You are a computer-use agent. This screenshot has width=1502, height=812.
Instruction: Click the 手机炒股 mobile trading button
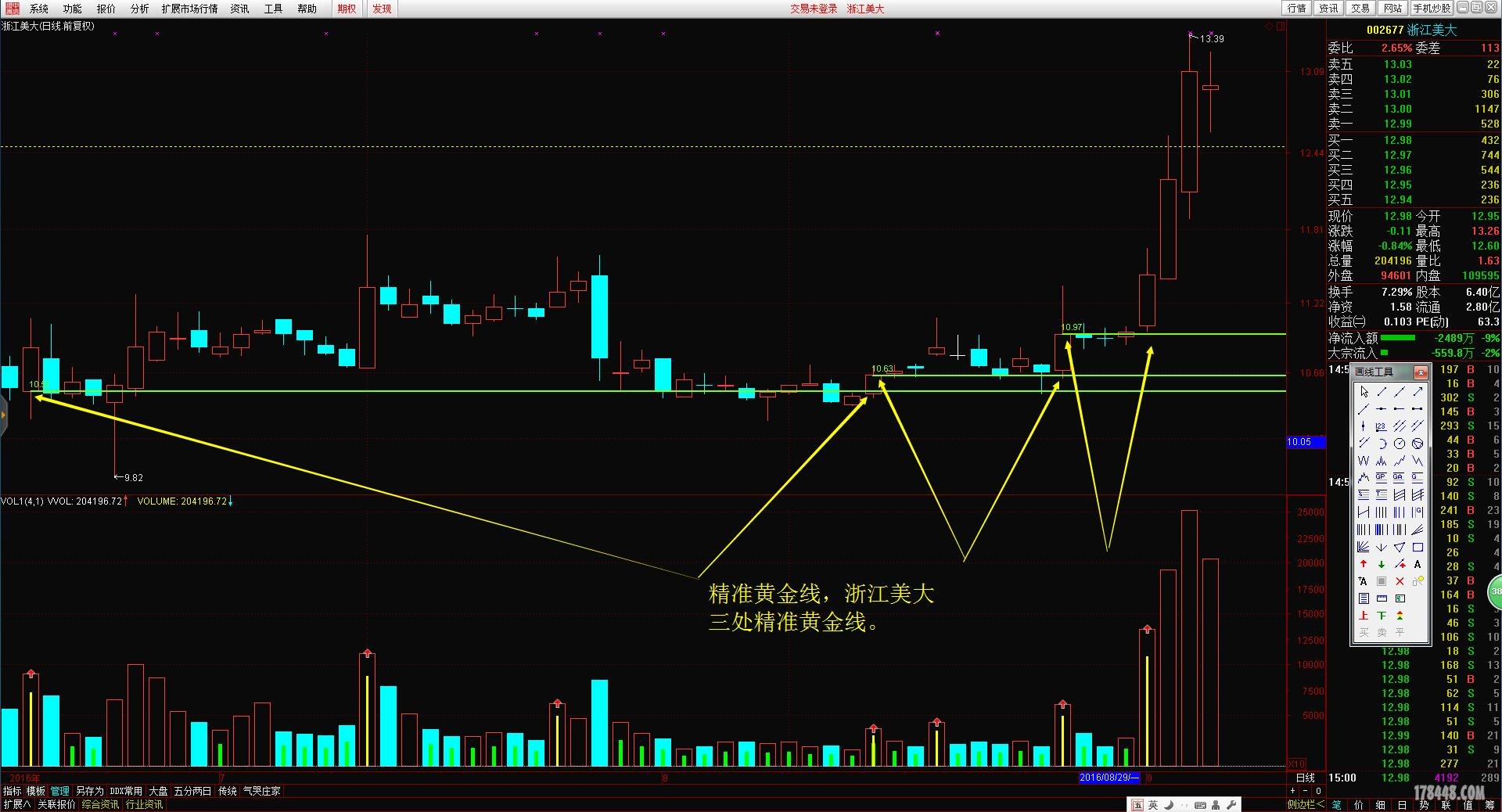pyautogui.click(x=1432, y=8)
